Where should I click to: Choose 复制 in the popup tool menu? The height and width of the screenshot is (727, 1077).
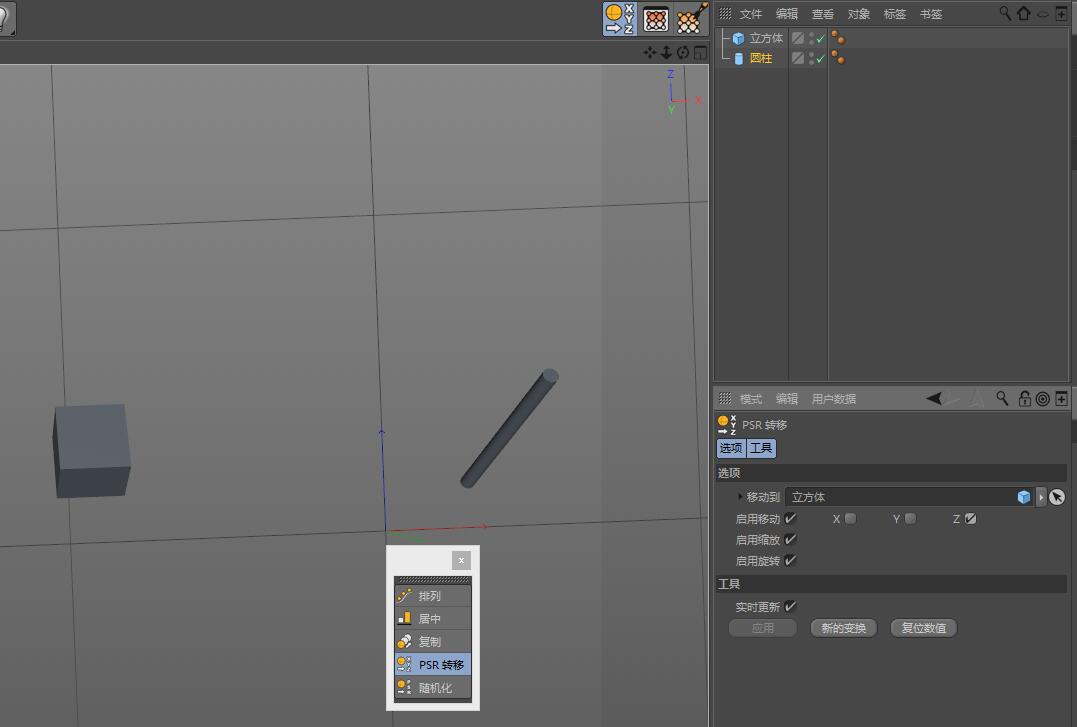pos(433,642)
